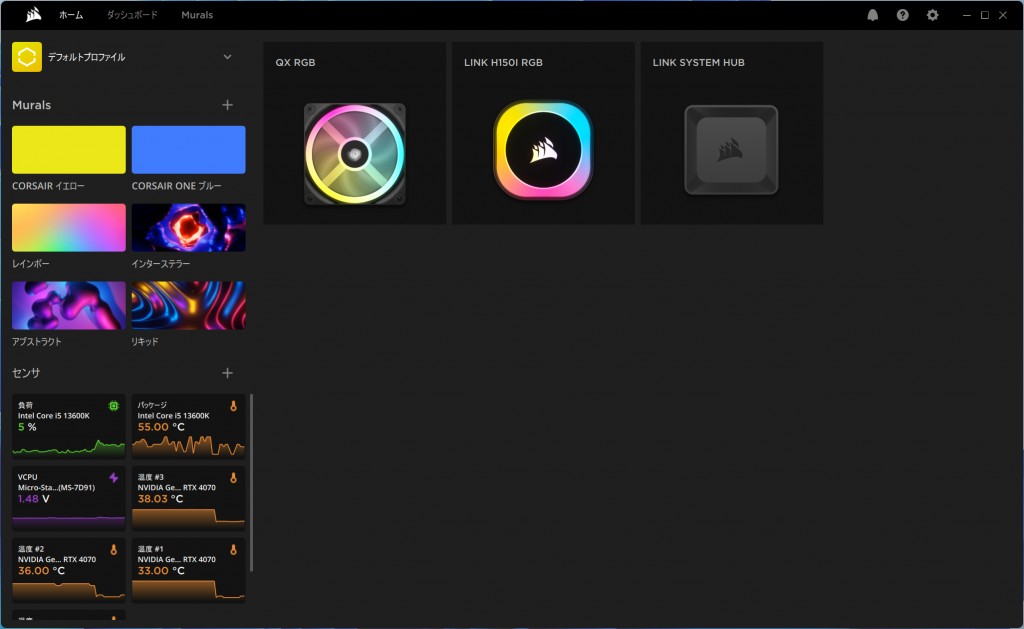Click the Corsair sails logo in the title bar
This screenshot has width=1024, height=629.
click(33, 14)
